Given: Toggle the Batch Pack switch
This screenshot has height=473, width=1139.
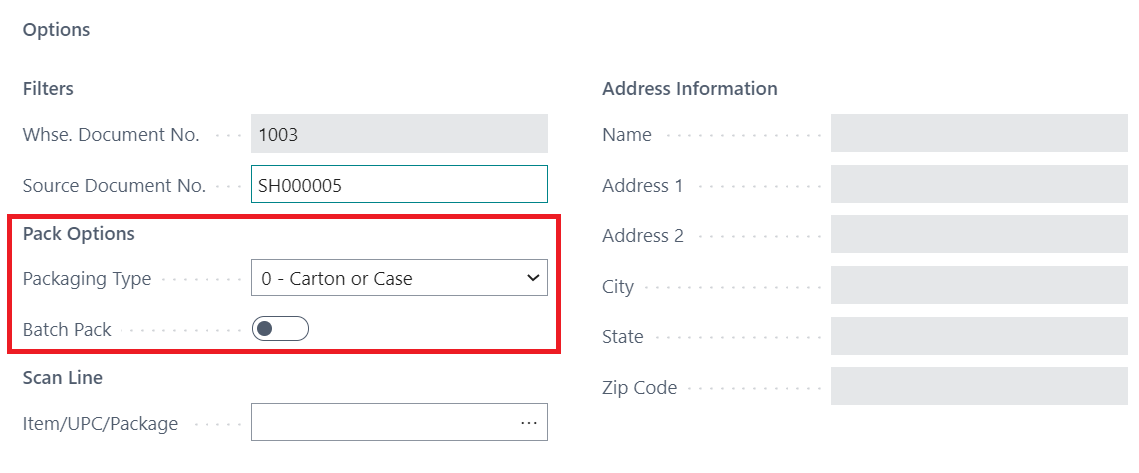Looking at the screenshot, I should (x=280, y=329).
